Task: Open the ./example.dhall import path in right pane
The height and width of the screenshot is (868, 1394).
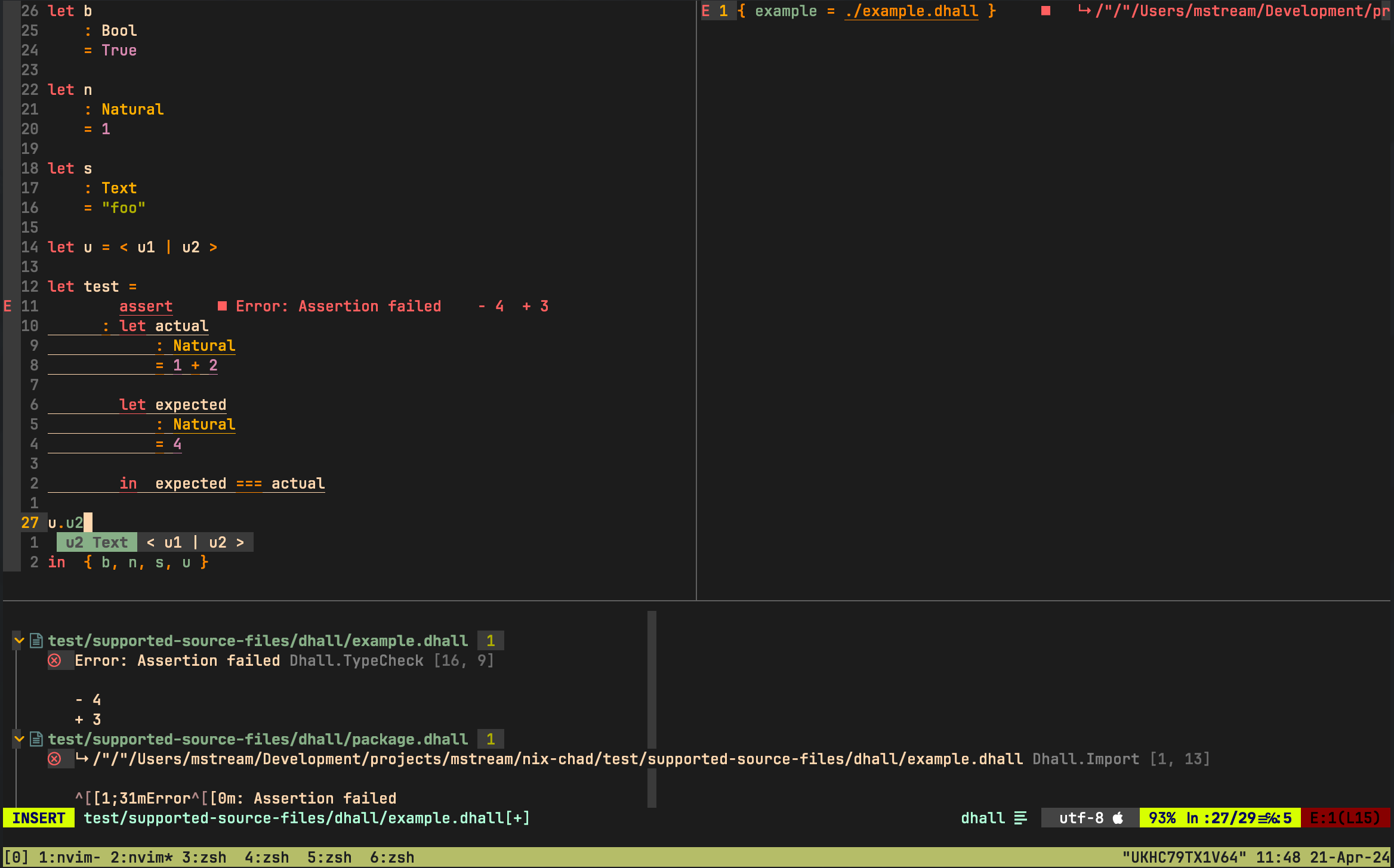Action: click(x=911, y=11)
